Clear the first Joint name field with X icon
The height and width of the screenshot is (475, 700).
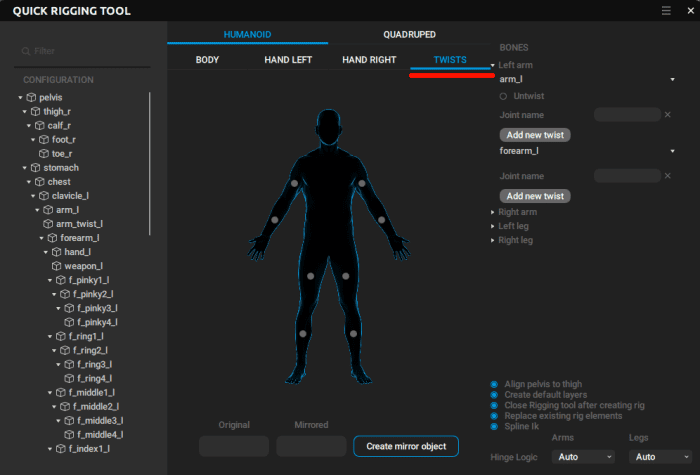667,115
